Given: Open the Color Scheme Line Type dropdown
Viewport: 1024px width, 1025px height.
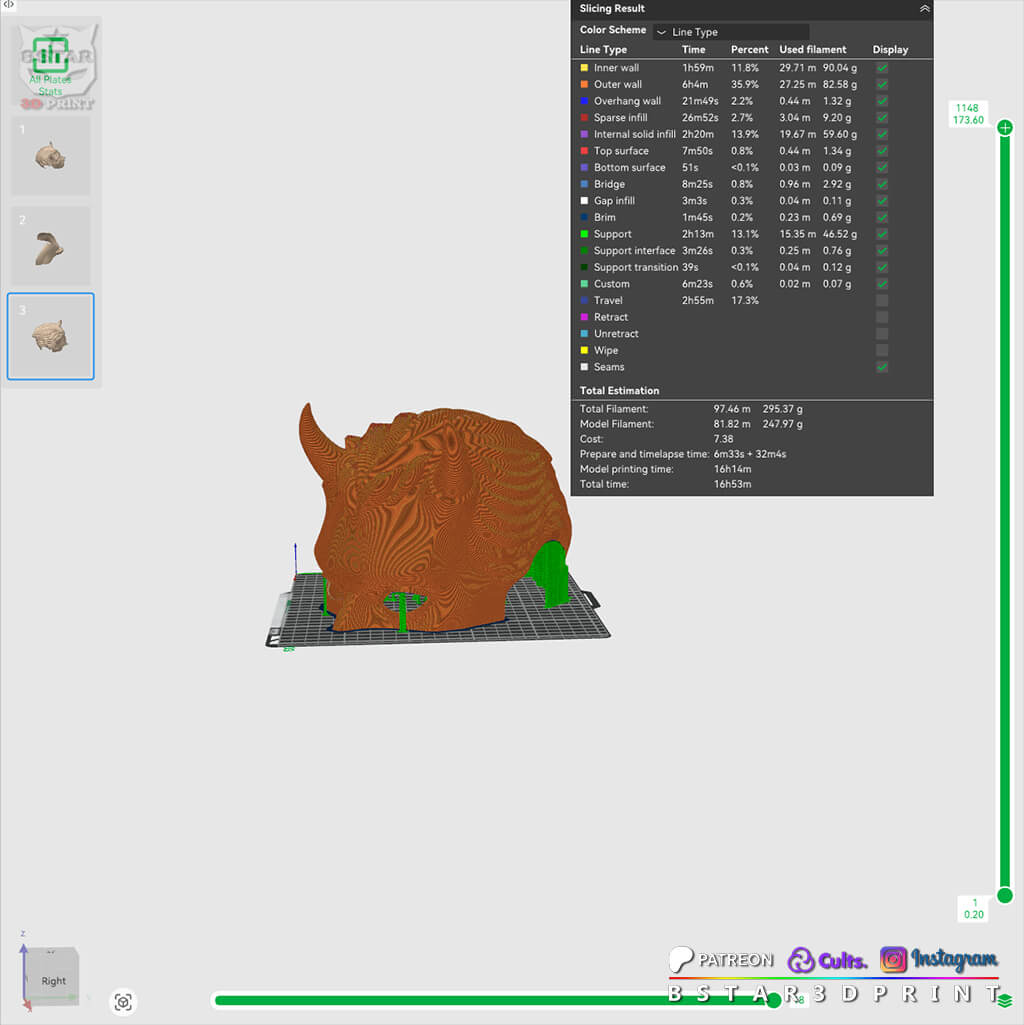Looking at the screenshot, I should [731, 32].
